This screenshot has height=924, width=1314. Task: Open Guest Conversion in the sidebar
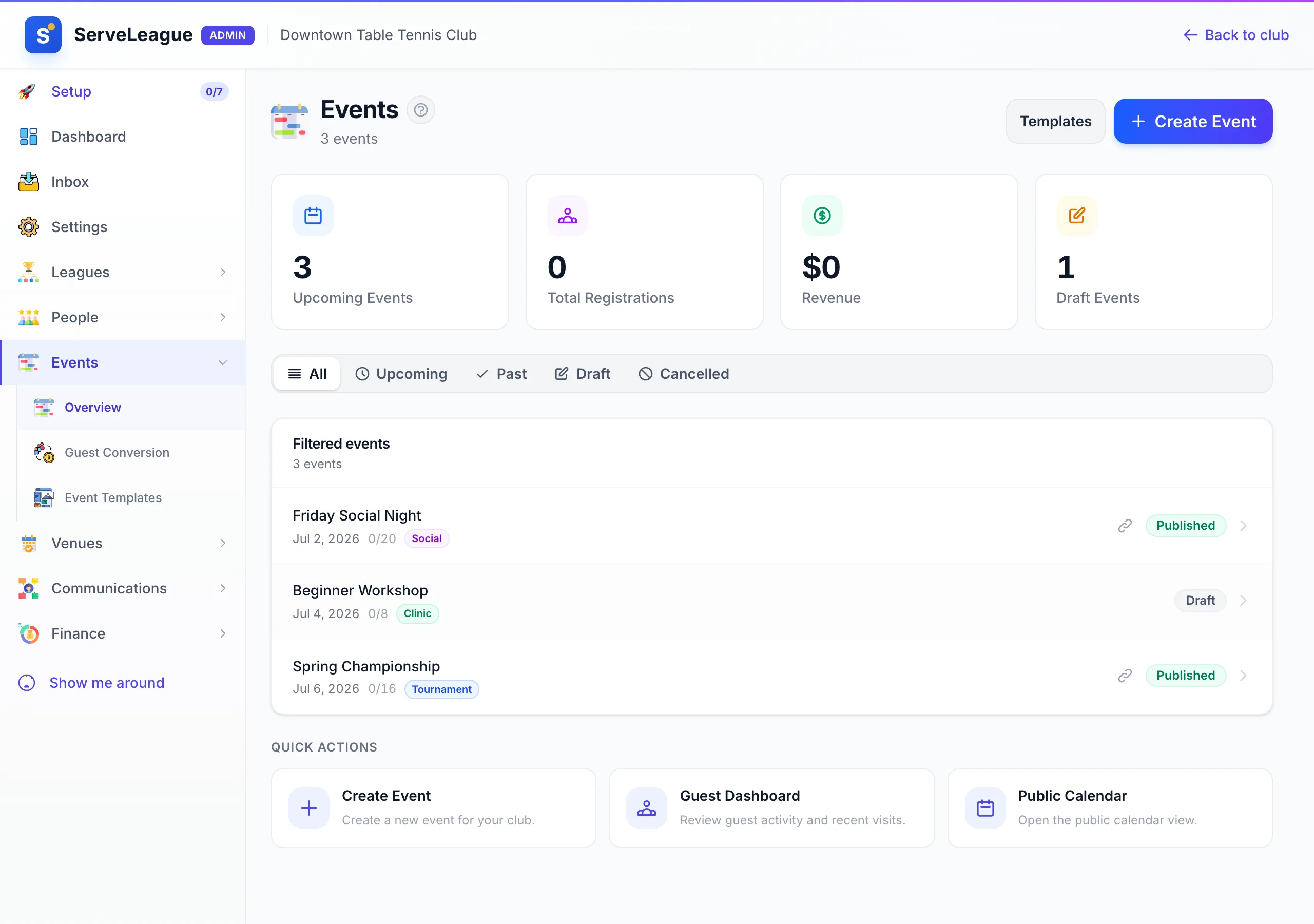(x=131, y=453)
